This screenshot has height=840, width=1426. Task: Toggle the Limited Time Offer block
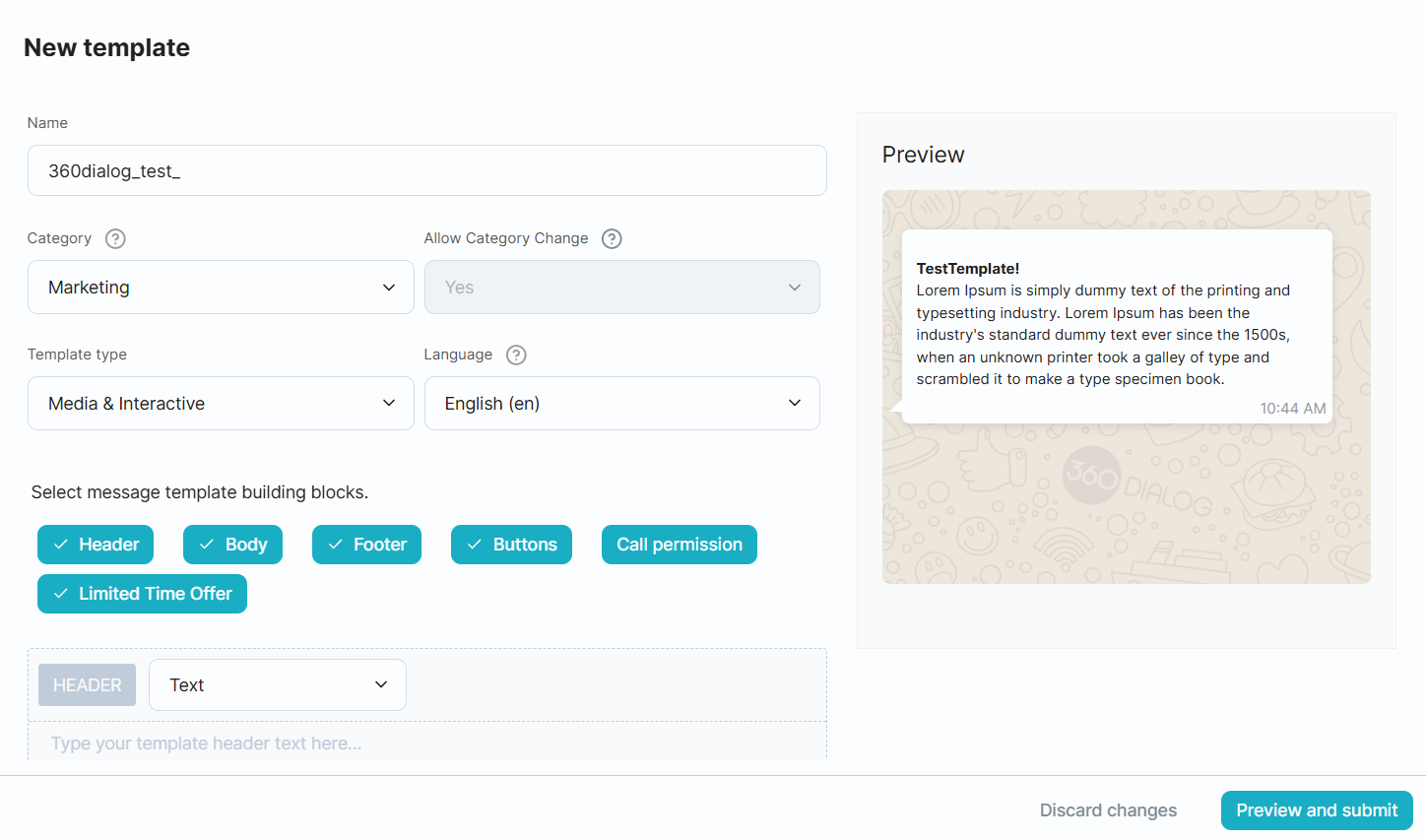click(142, 594)
